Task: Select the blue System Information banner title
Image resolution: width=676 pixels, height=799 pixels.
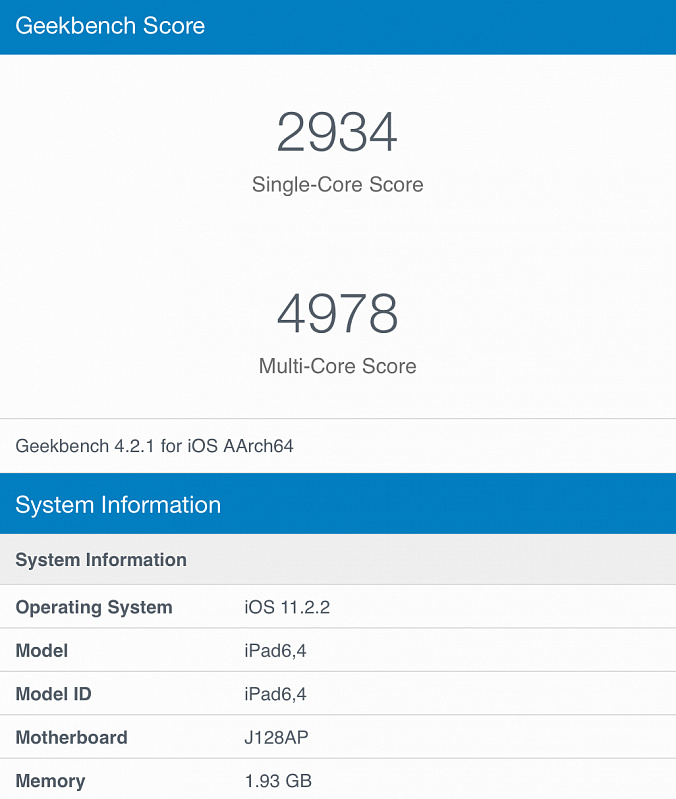Action: [x=118, y=505]
